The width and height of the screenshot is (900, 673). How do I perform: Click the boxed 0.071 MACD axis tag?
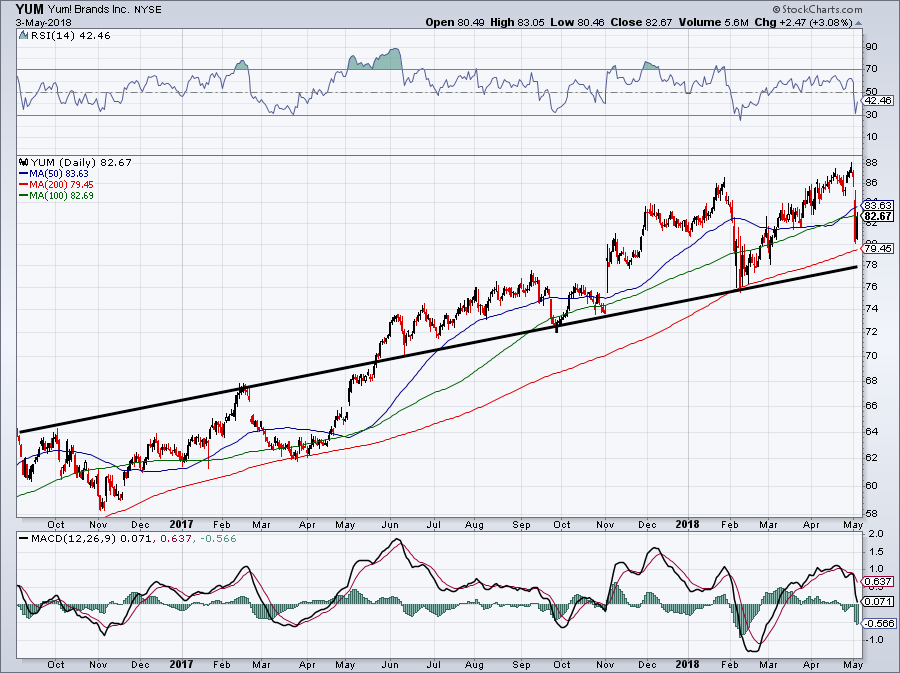click(878, 602)
